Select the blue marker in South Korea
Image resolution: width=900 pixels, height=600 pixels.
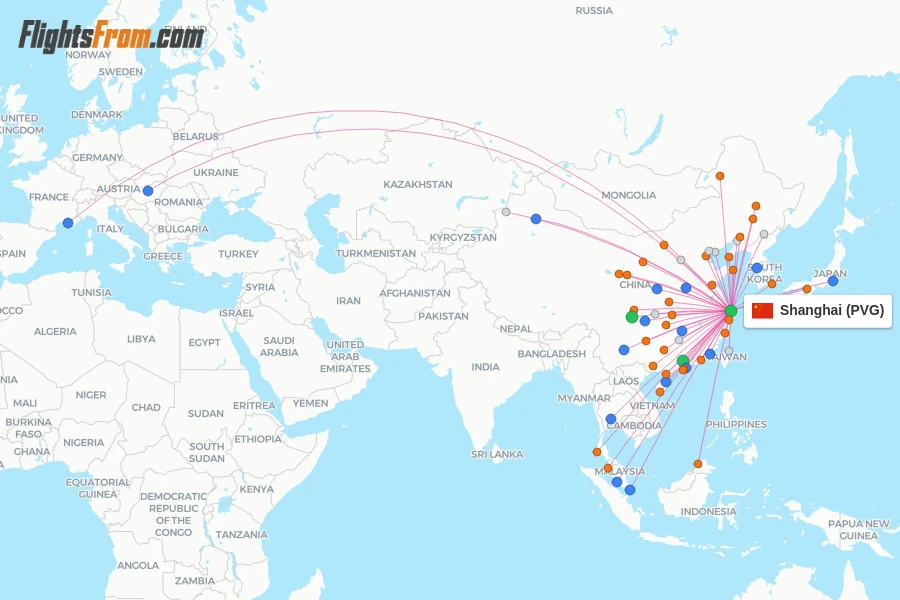pos(757,268)
